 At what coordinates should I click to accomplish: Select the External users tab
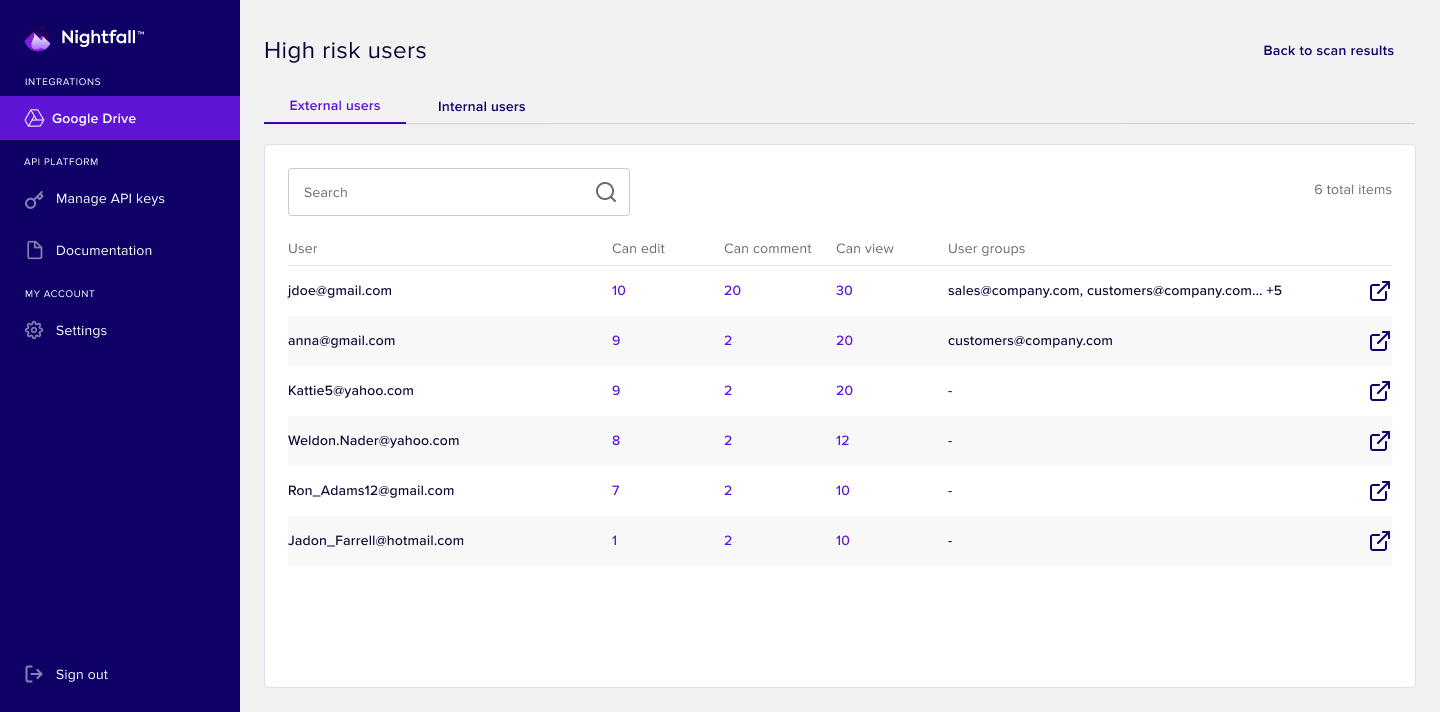334,105
